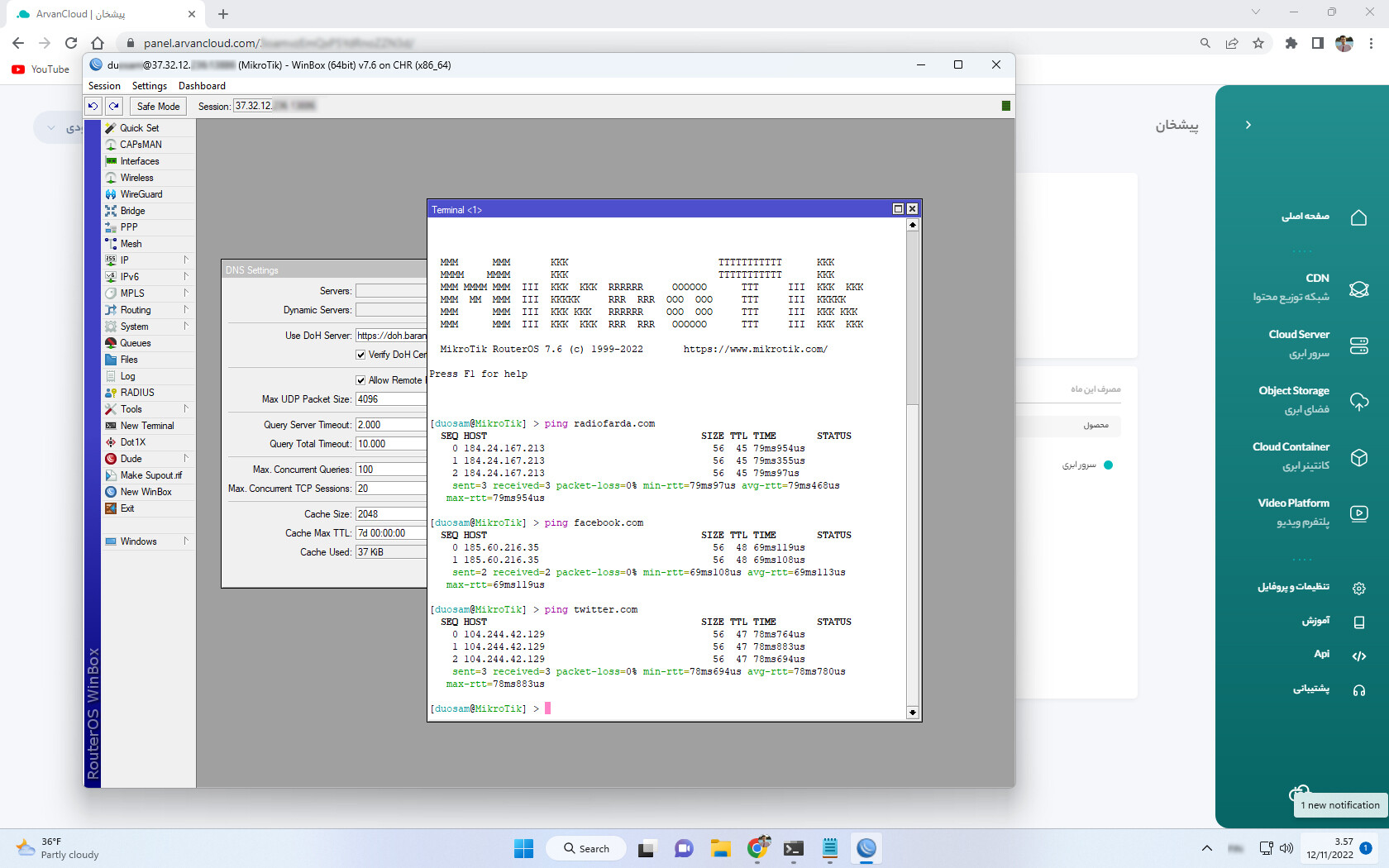Open Queues in WinBox sidebar
Screen dimensions: 1389x868
pos(136,343)
